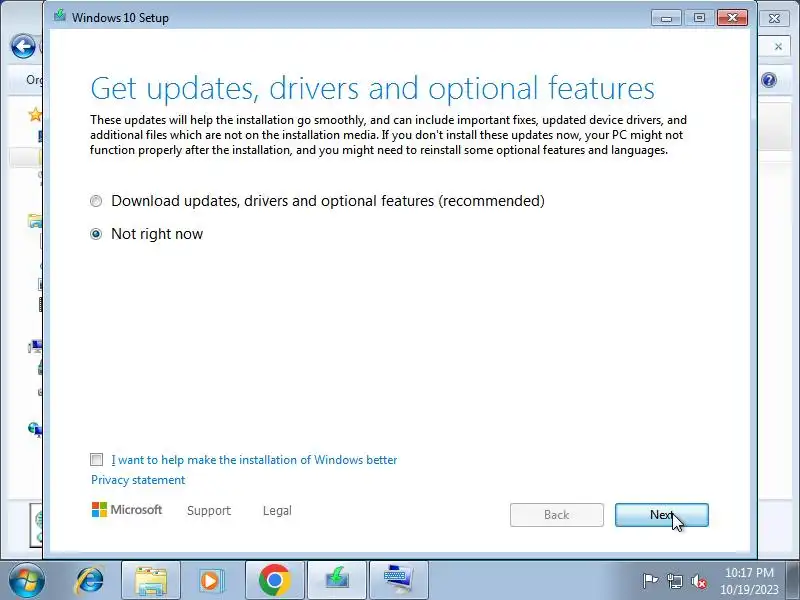Maximize the Windows 10 Setup window
The width and height of the screenshot is (800, 600).
pos(699,18)
